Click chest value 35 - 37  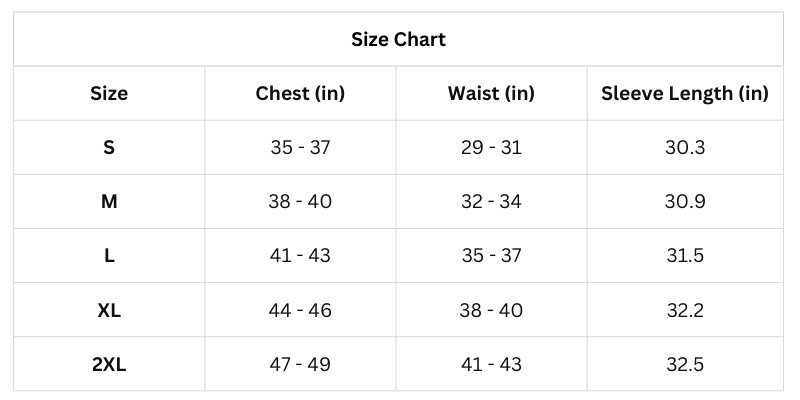(x=300, y=148)
